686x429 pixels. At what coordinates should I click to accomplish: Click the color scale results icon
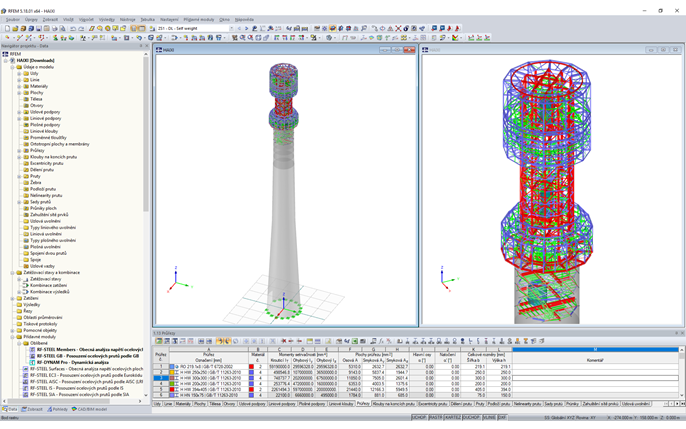[x=455, y=38]
